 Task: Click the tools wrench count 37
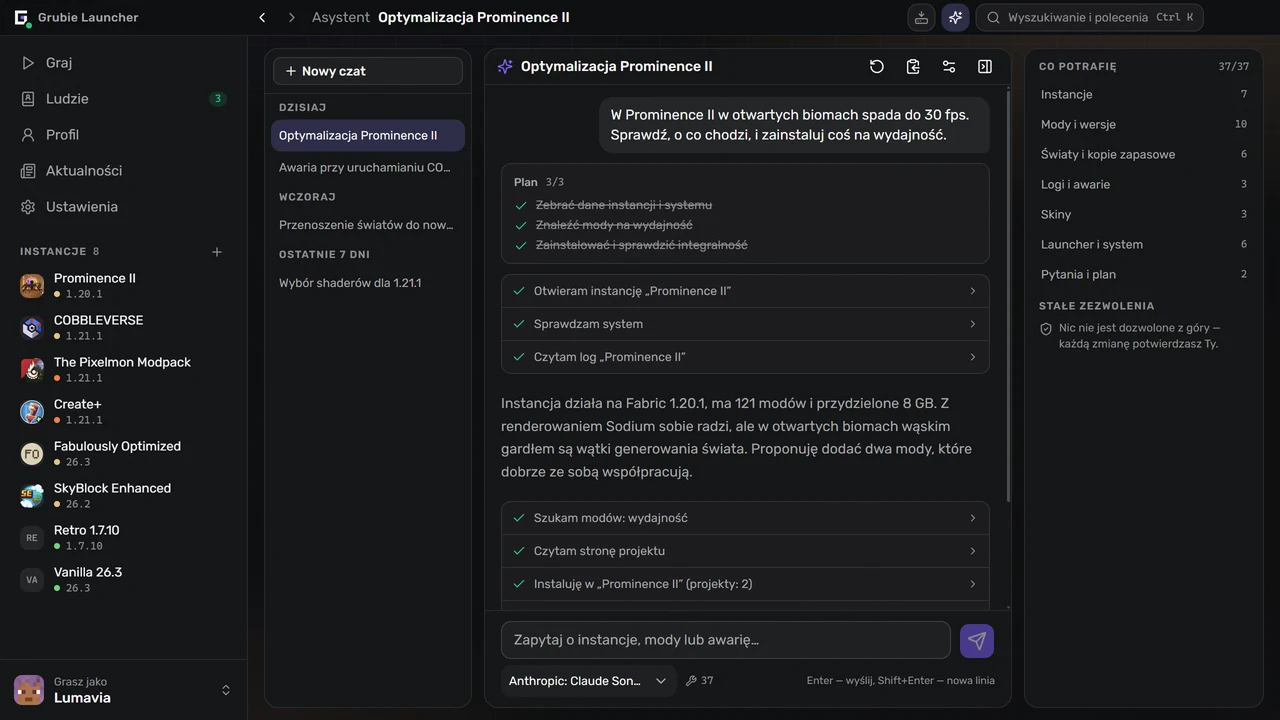(x=699, y=681)
